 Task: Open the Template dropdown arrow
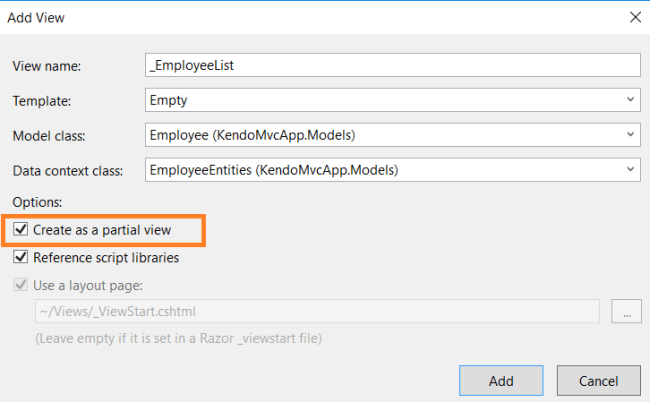pyautogui.click(x=630, y=100)
